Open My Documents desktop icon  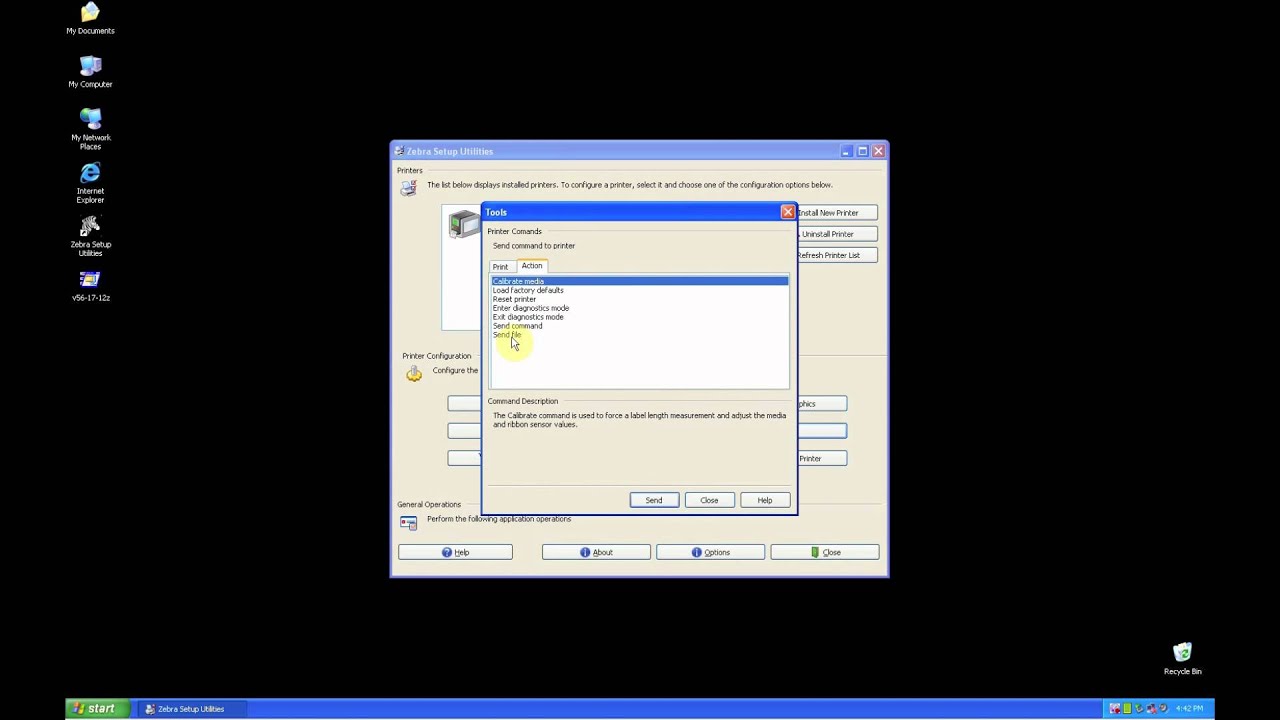click(90, 18)
